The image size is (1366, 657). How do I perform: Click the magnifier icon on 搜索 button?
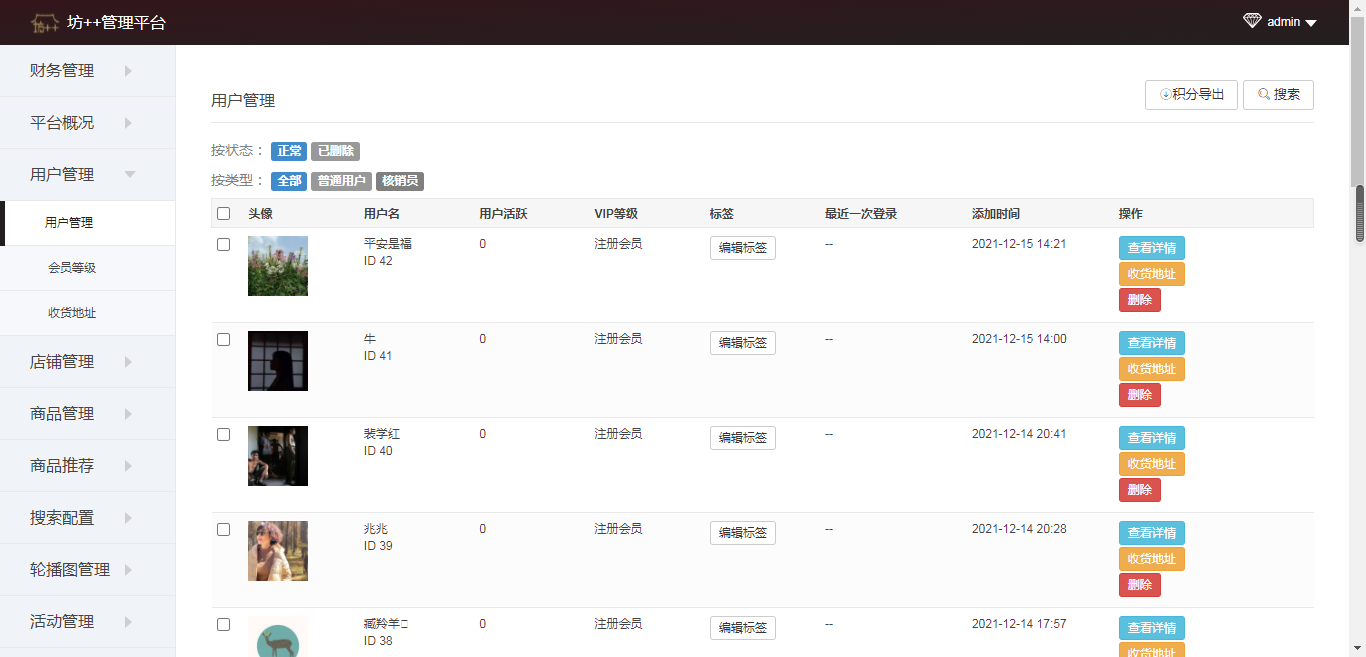click(1264, 95)
